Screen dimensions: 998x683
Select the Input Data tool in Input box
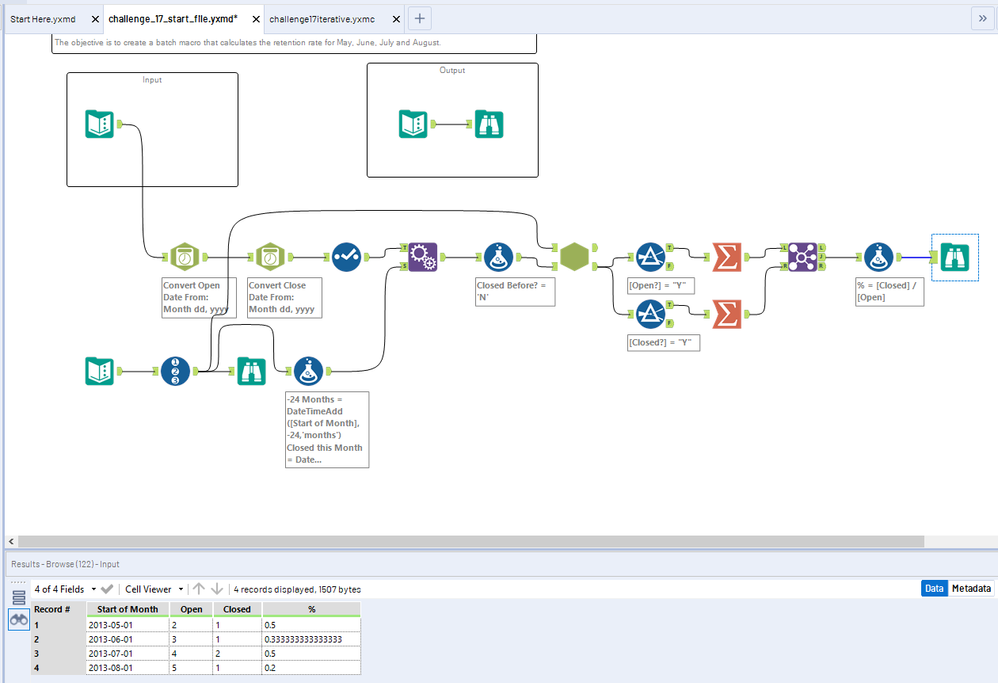[101, 124]
